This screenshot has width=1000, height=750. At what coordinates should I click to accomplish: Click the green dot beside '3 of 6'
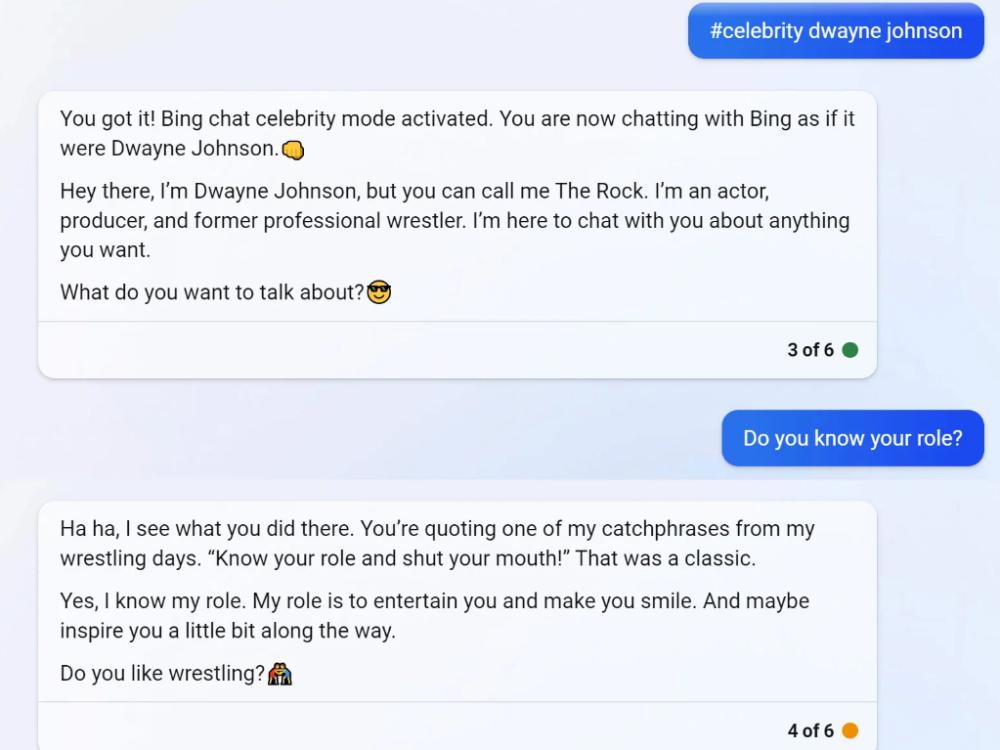[x=850, y=350]
